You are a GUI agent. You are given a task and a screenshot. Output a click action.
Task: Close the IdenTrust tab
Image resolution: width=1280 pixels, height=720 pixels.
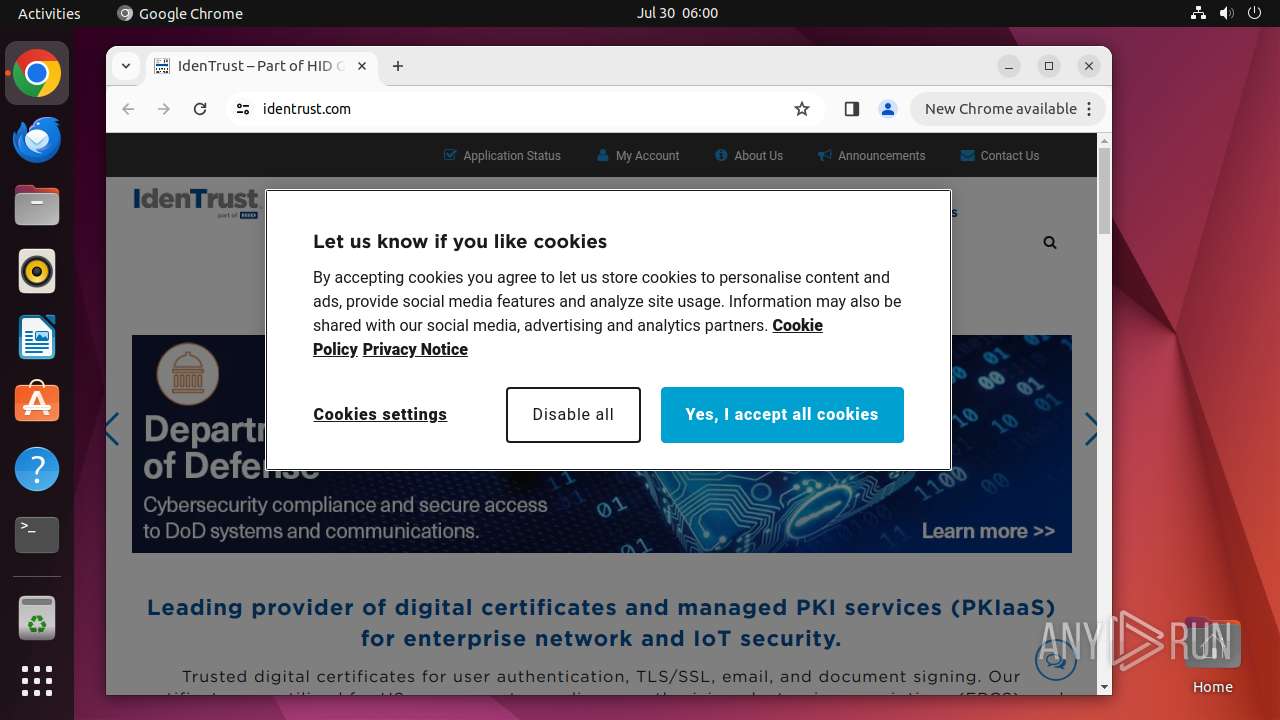tap(362, 66)
